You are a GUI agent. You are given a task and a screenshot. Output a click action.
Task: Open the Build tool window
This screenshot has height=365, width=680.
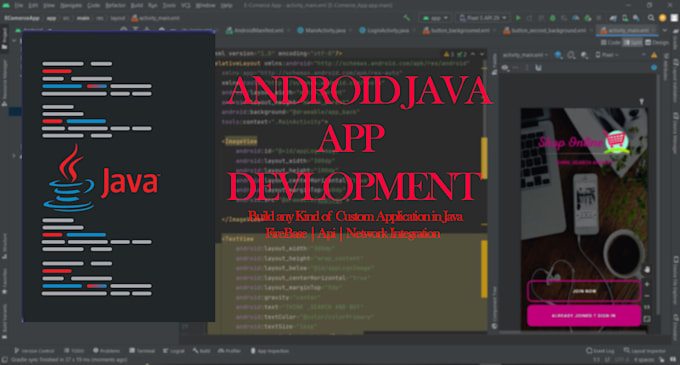[202, 351]
